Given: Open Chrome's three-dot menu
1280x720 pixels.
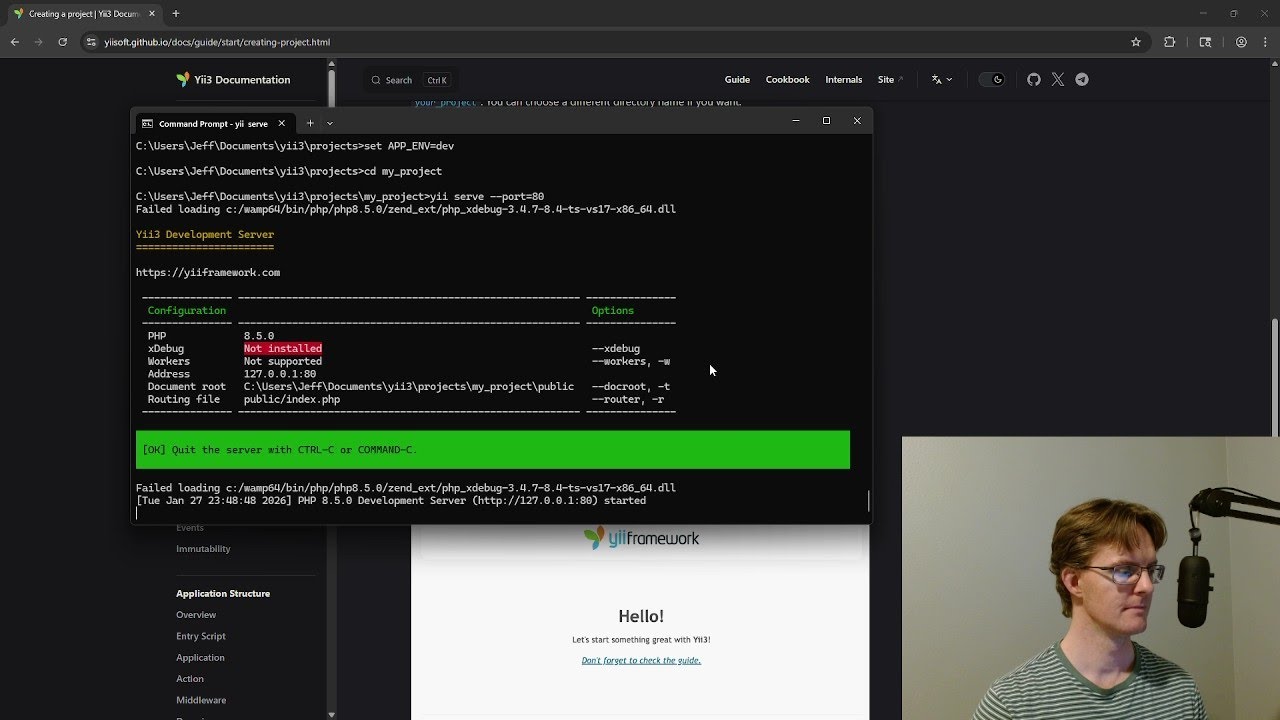Looking at the screenshot, I should (1265, 42).
